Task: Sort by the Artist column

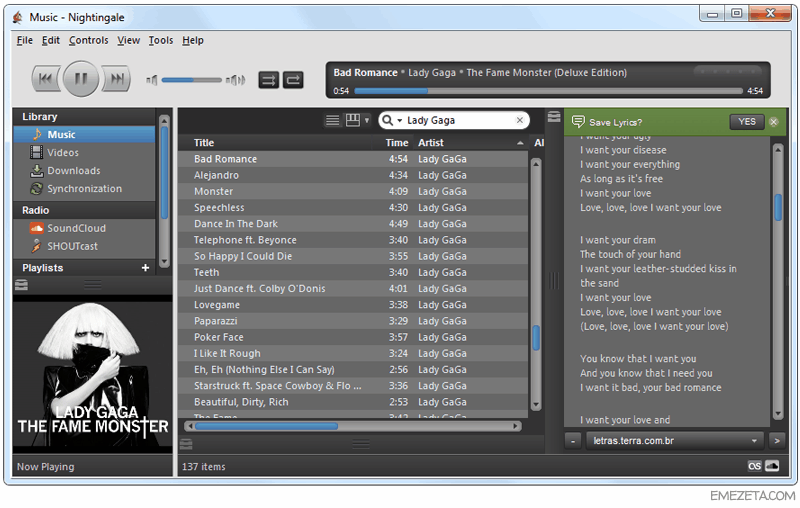Action: 470,143
